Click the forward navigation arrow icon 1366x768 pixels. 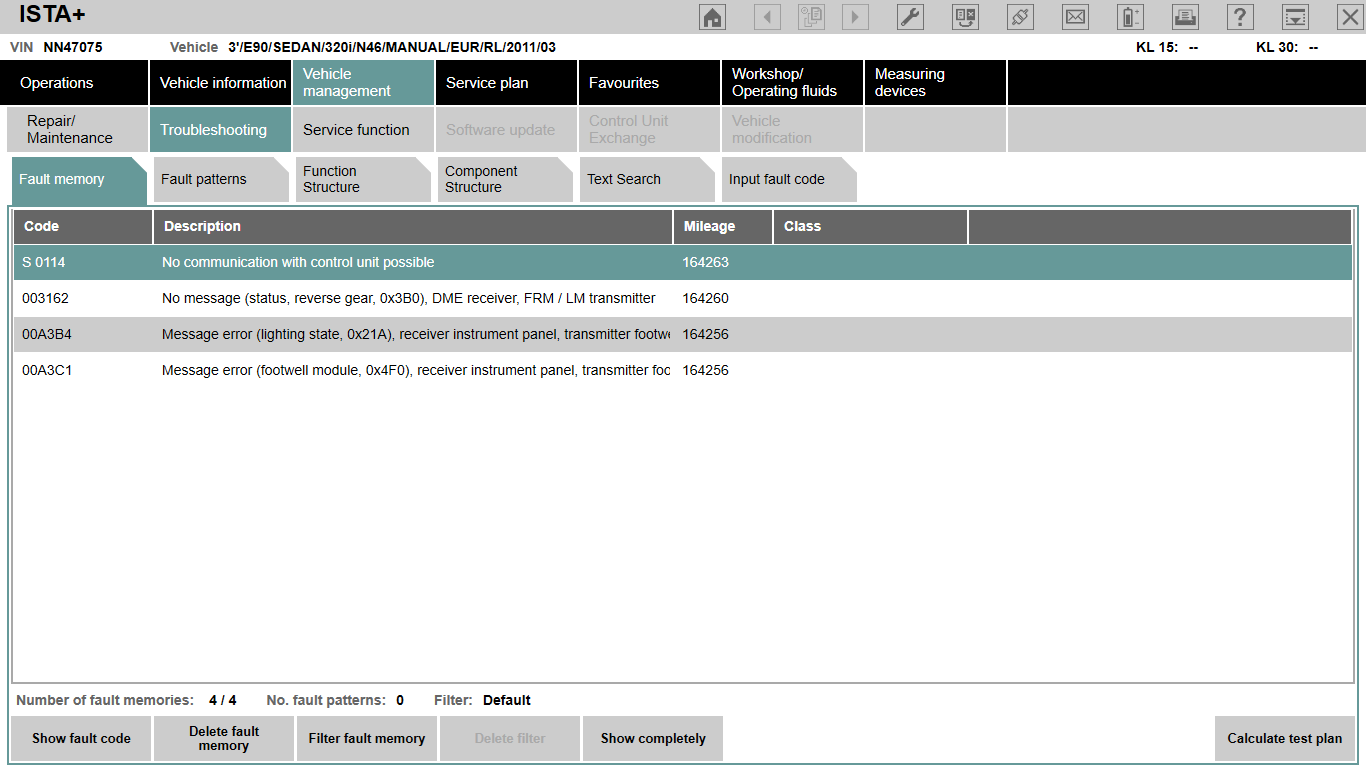(855, 17)
